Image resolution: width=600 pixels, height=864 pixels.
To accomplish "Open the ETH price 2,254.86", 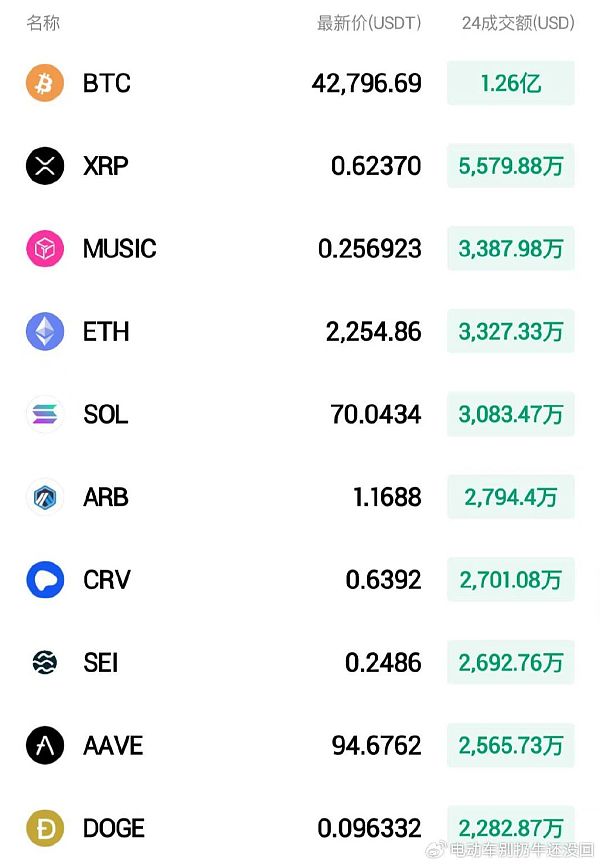I will (373, 332).
